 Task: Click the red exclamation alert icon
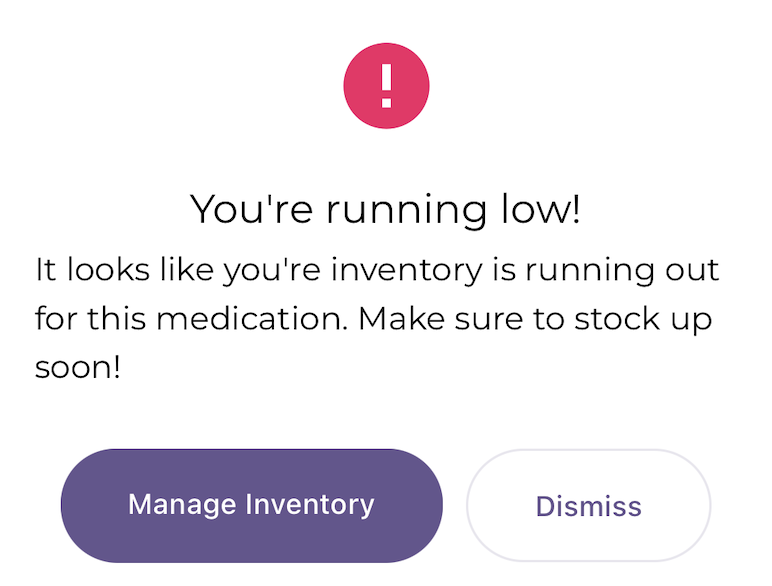tap(386, 86)
